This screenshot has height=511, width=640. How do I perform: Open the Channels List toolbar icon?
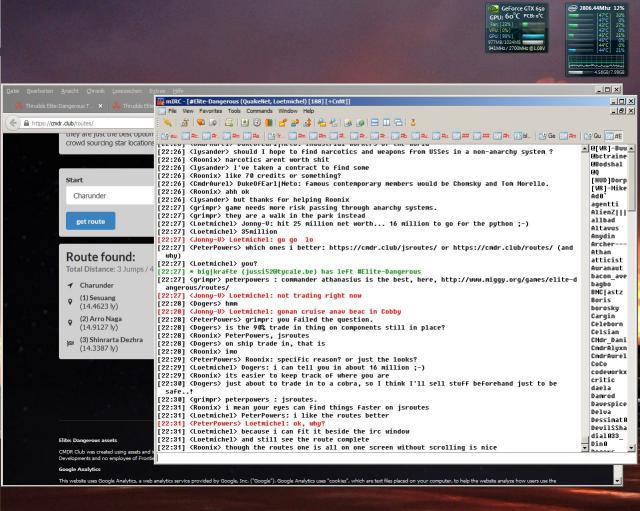(x=213, y=122)
